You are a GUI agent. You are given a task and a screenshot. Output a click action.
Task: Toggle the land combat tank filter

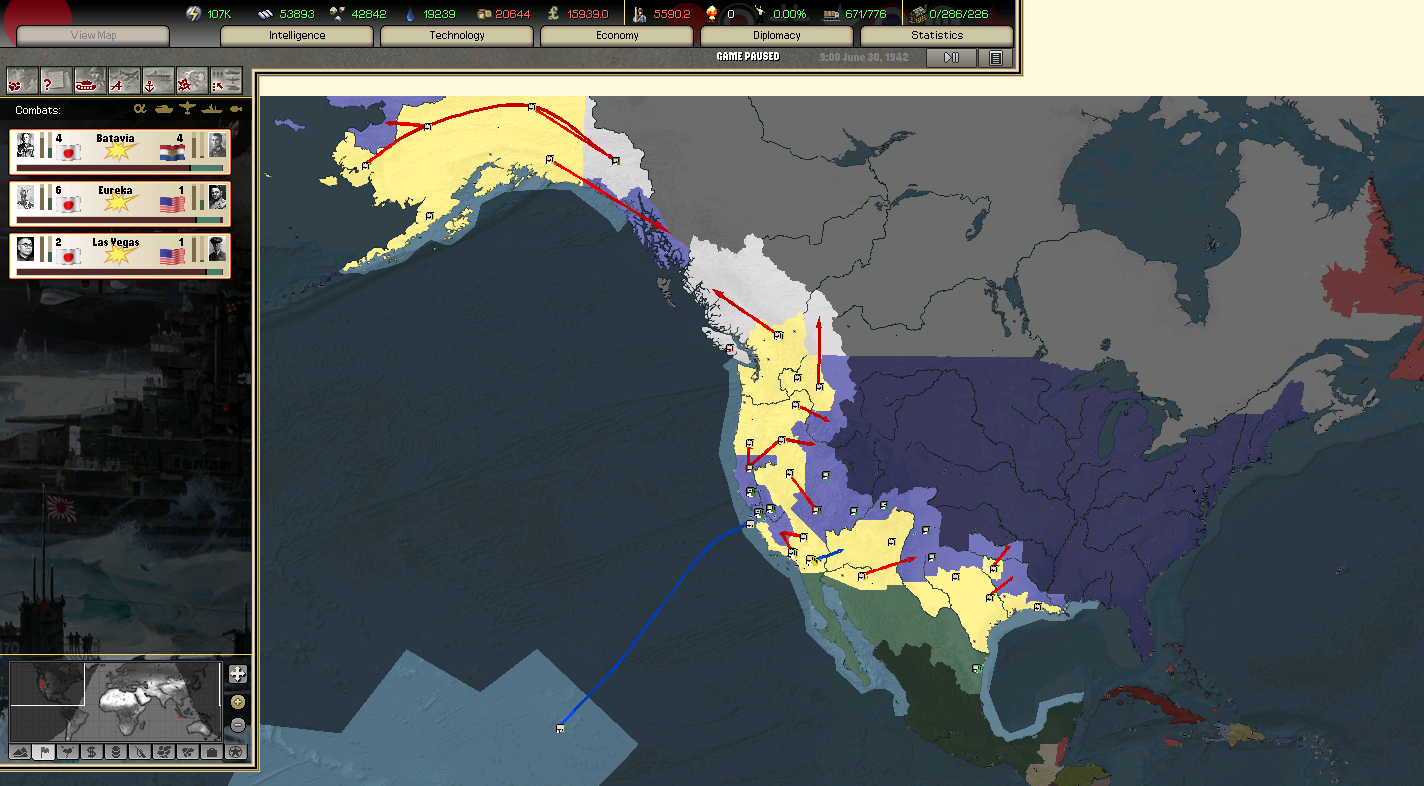(x=163, y=109)
